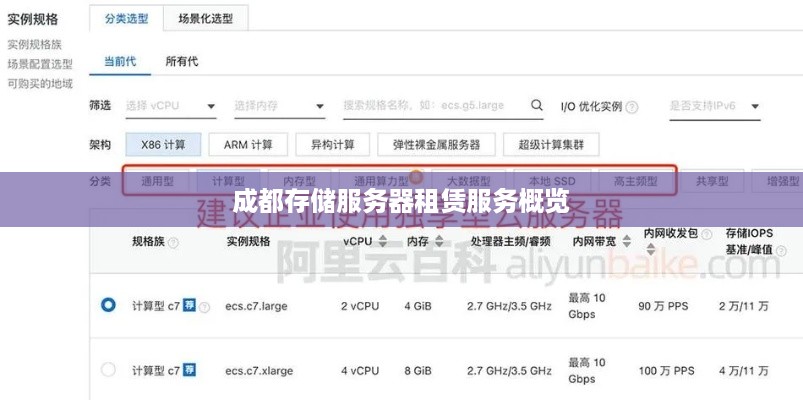Select the 当前代 tab
This screenshot has height=400, width=803.
click(x=120, y=61)
